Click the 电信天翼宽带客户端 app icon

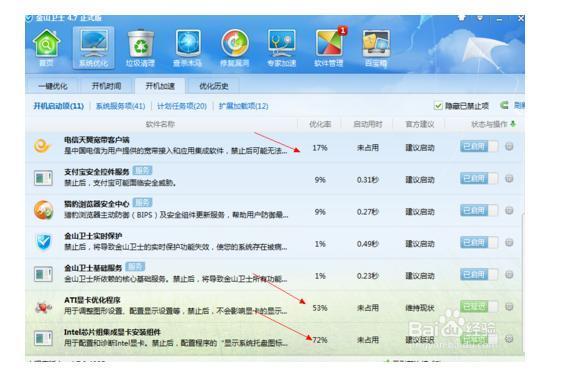(x=43, y=146)
